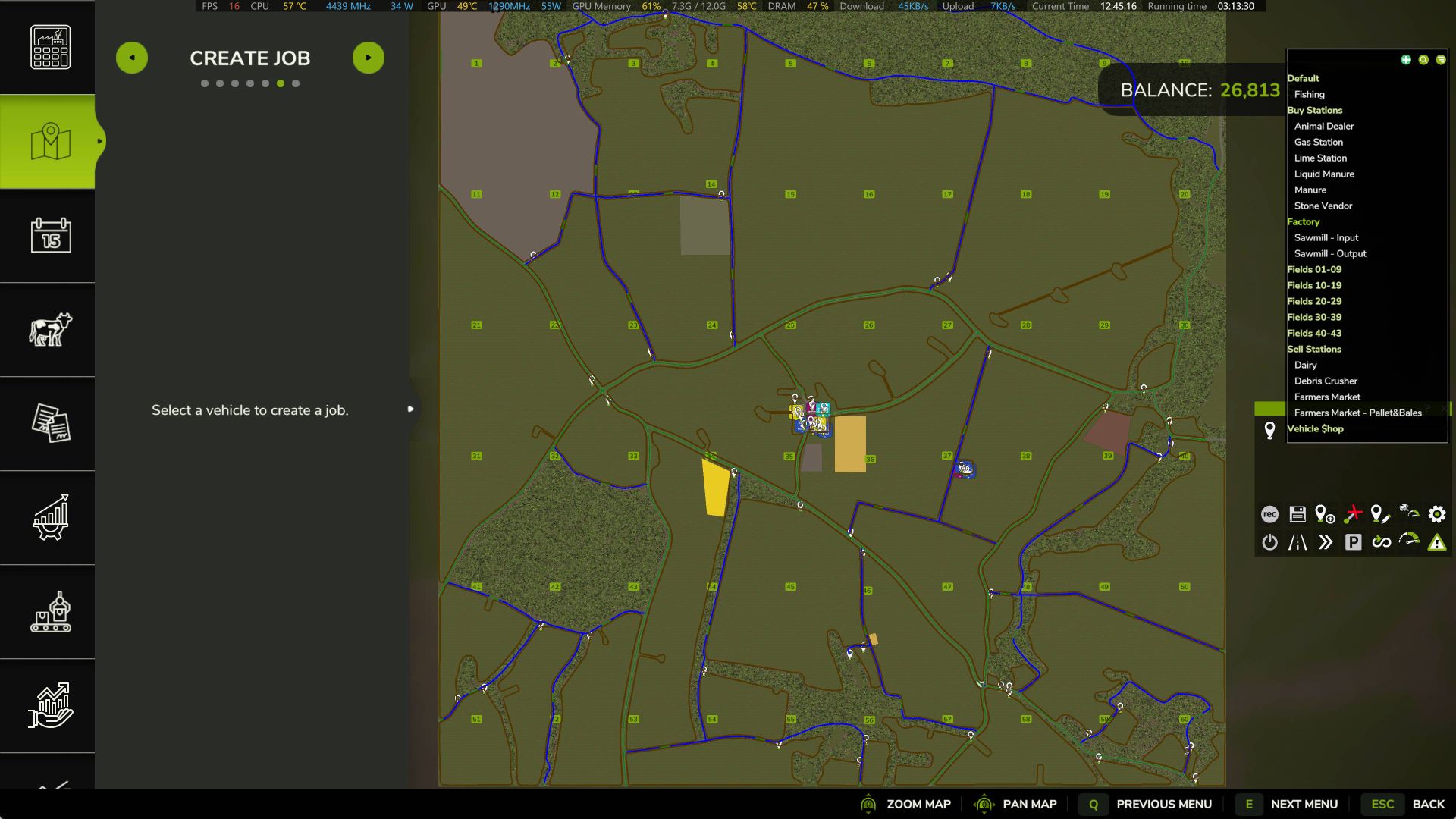Click NEXT MENU button
The width and height of the screenshot is (1456, 819).
(1287, 804)
